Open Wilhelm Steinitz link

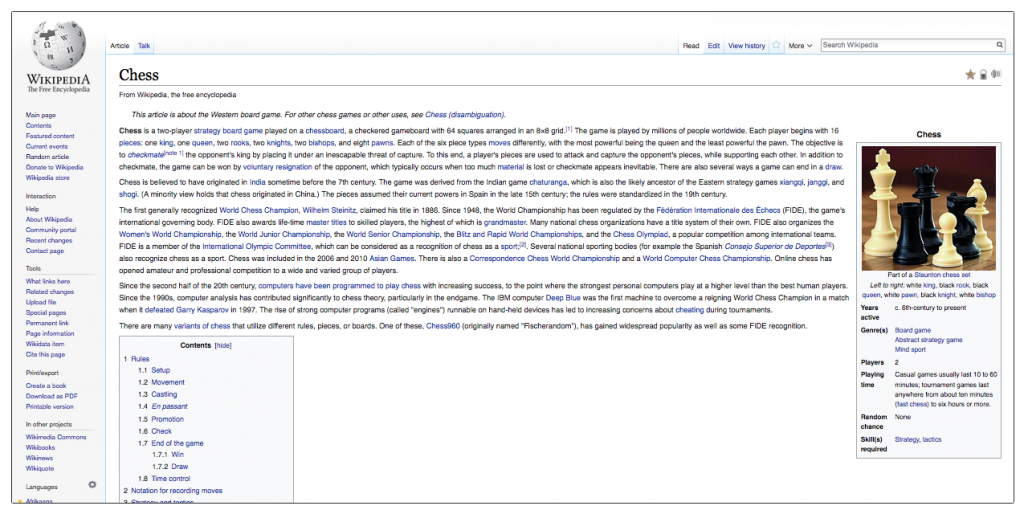(x=329, y=210)
